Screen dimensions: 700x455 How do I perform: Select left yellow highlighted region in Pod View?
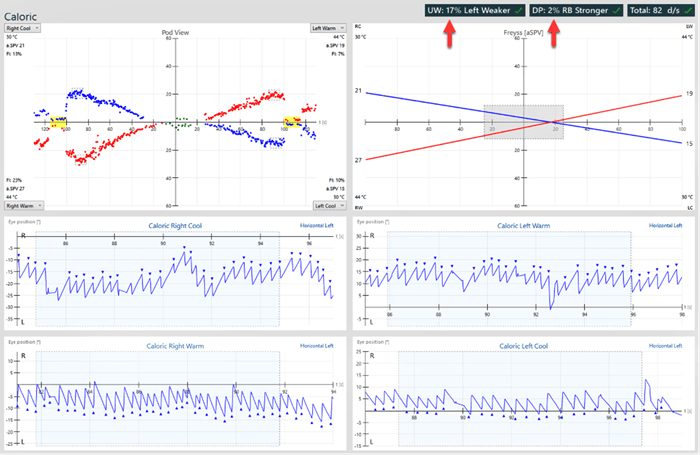coord(60,121)
